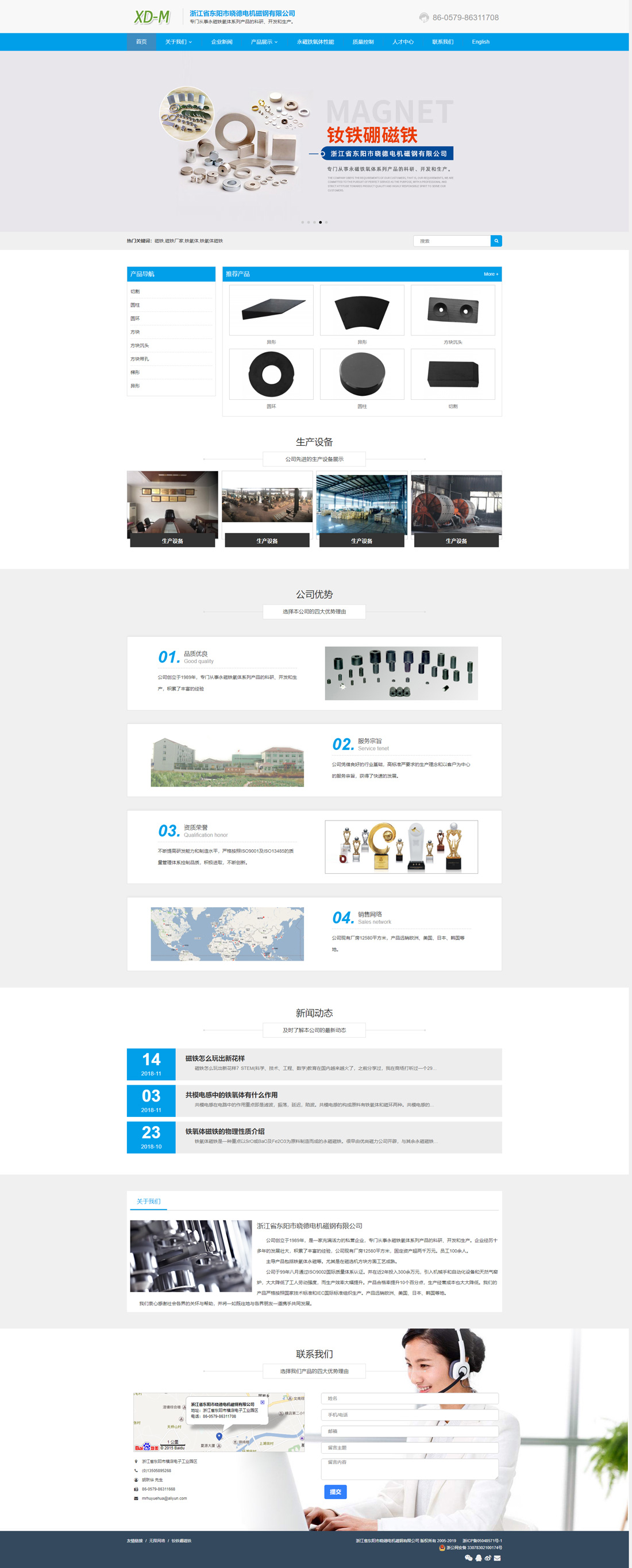Switch language via English menu item
The width and height of the screenshot is (632, 1568).
[x=480, y=42]
